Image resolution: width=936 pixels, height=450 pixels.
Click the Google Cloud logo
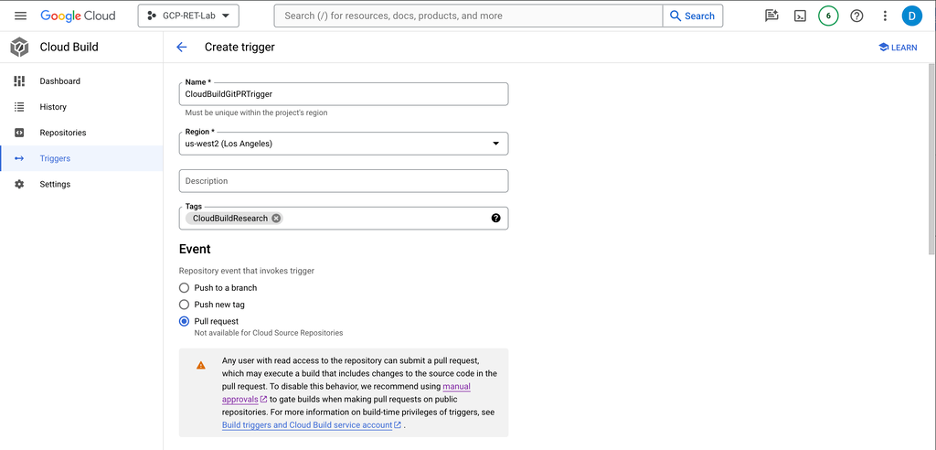tap(78, 16)
